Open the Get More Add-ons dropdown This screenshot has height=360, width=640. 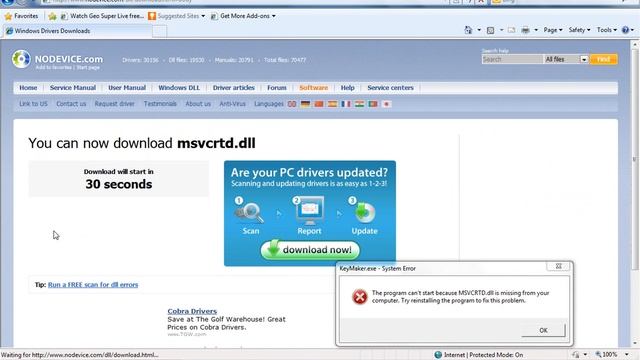pyautogui.click(x=243, y=16)
